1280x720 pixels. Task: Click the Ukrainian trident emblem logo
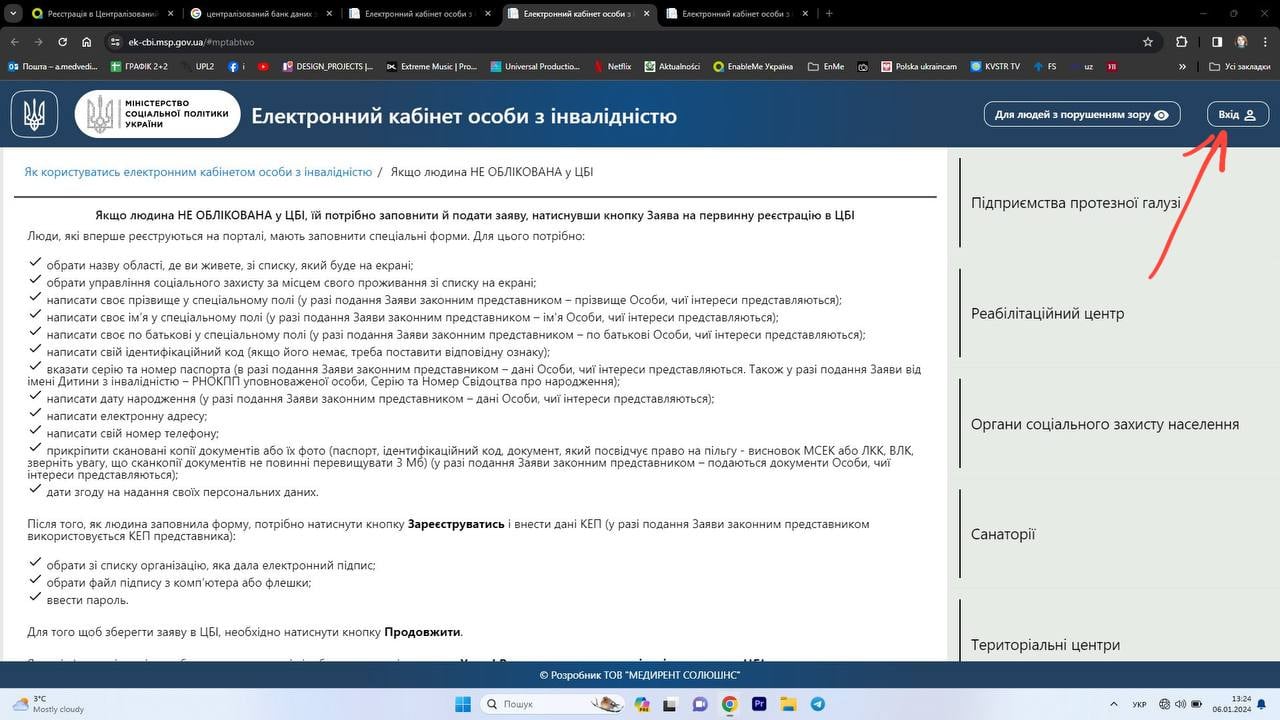coord(34,114)
